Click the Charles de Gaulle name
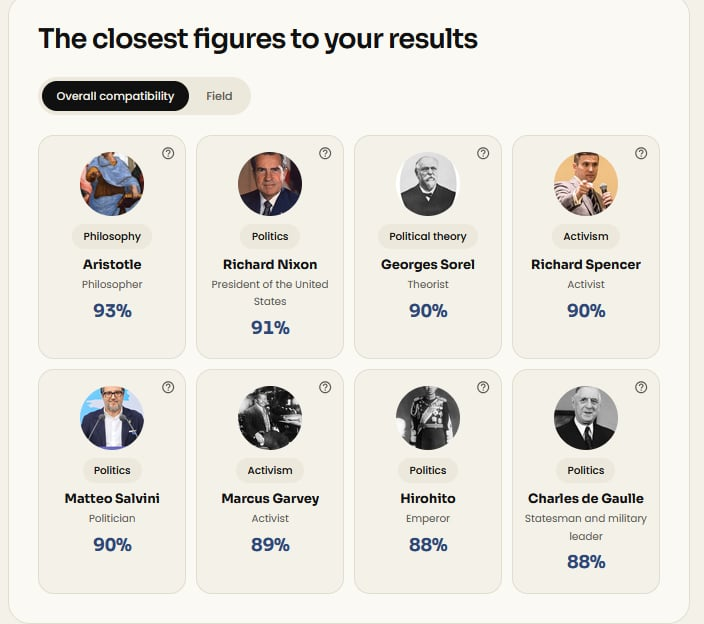 click(586, 498)
